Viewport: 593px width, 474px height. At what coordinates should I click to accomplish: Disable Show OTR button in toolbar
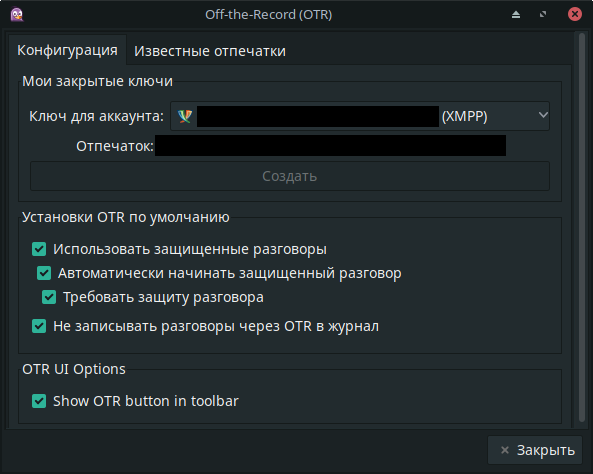coord(39,401)
